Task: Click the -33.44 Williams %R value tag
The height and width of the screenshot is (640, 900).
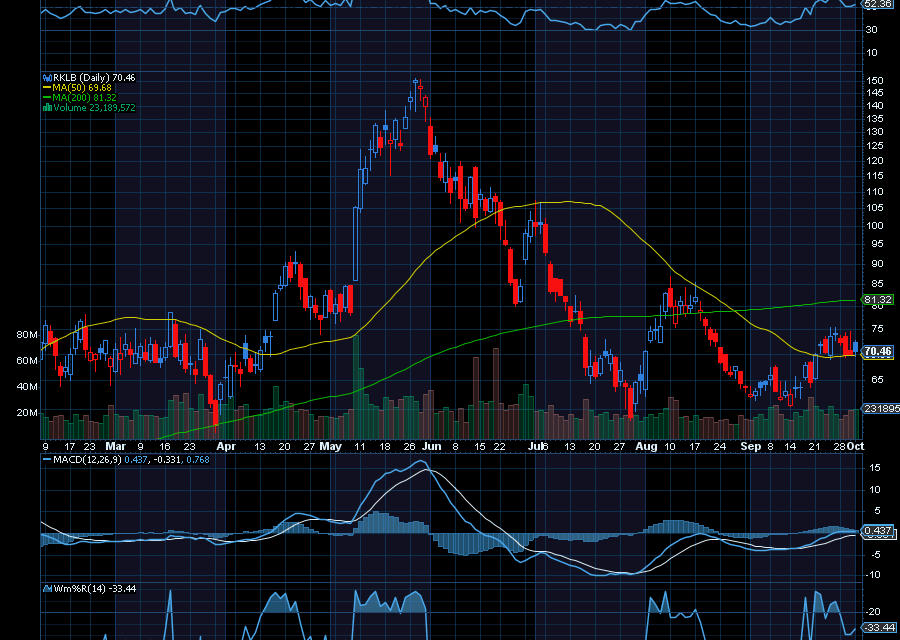Action: click(x=879, y=627)
